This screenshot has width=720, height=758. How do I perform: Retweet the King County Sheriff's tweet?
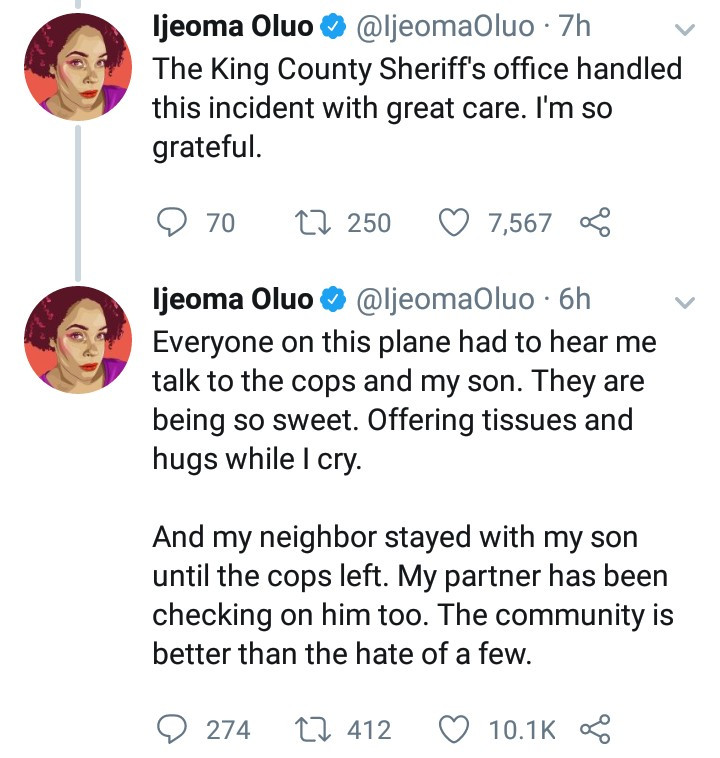click(x=317, y=222)
